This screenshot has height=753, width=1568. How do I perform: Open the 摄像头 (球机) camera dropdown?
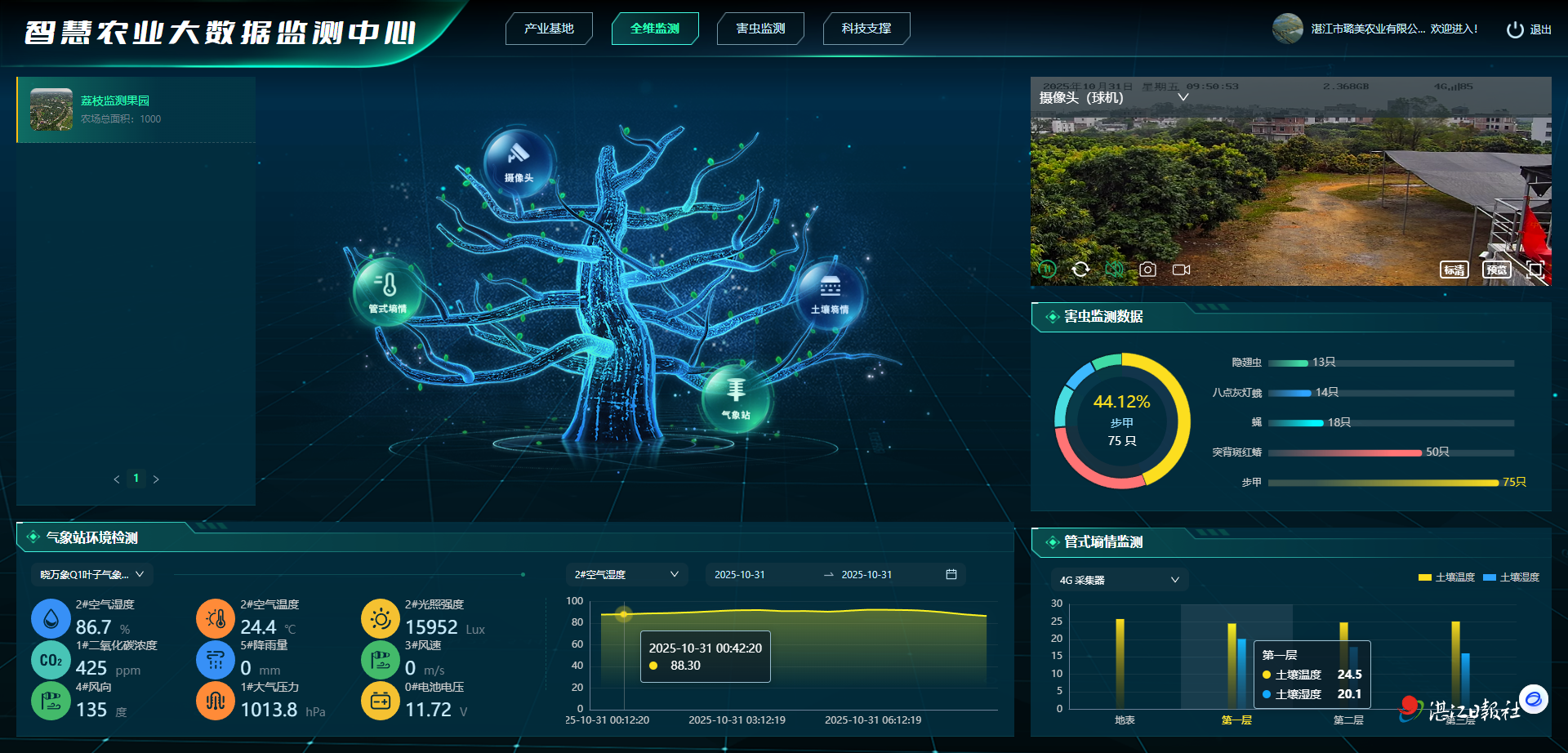pos(1183,97)
